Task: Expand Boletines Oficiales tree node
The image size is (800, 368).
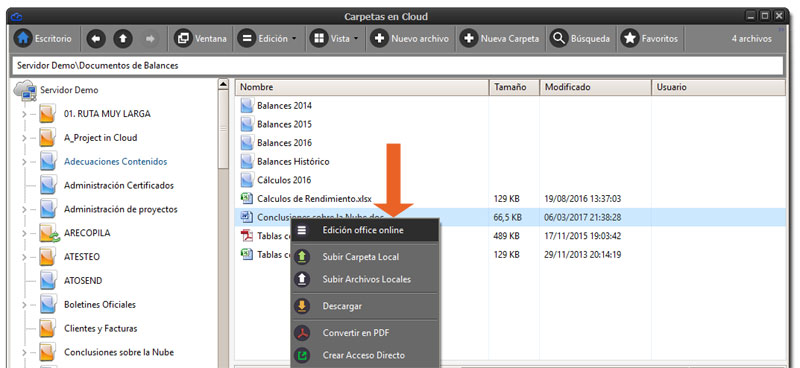Action: point(24,305)
